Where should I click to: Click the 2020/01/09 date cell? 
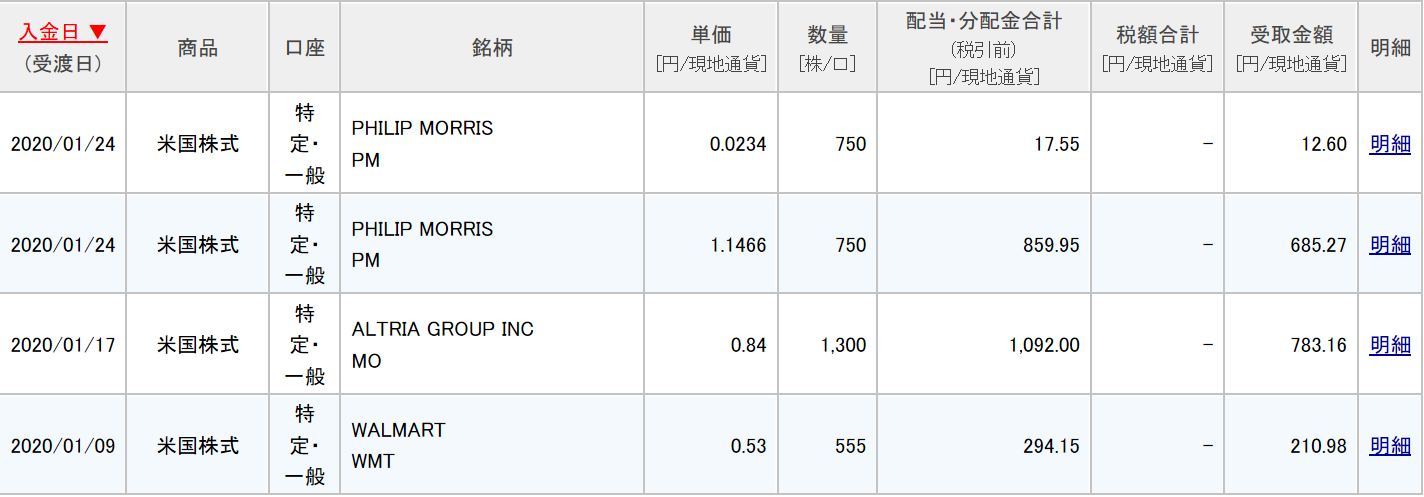coord(63,445)
